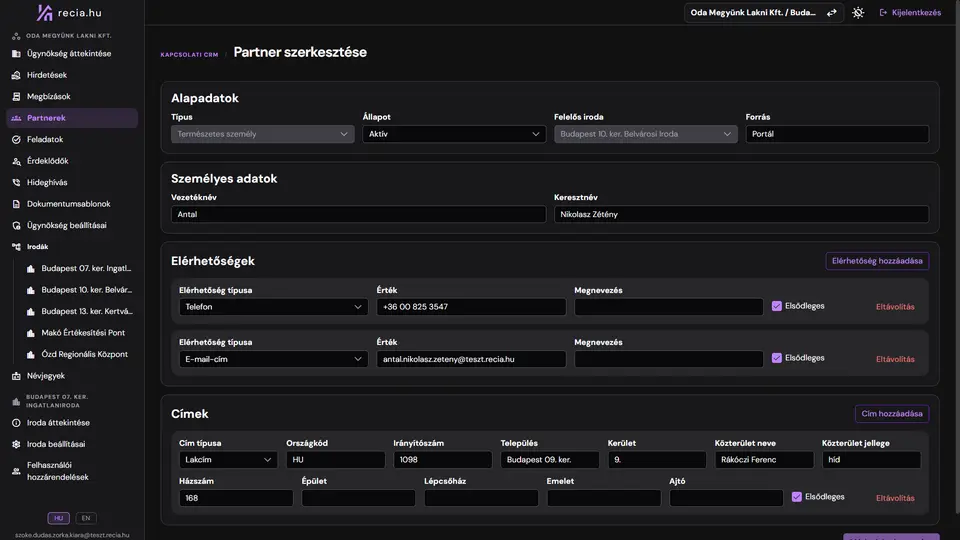Viewport: 960px width, 540px height.
Task: Go to Feladatok menu item
Action: pyautogui.click(x=72, y=140)
